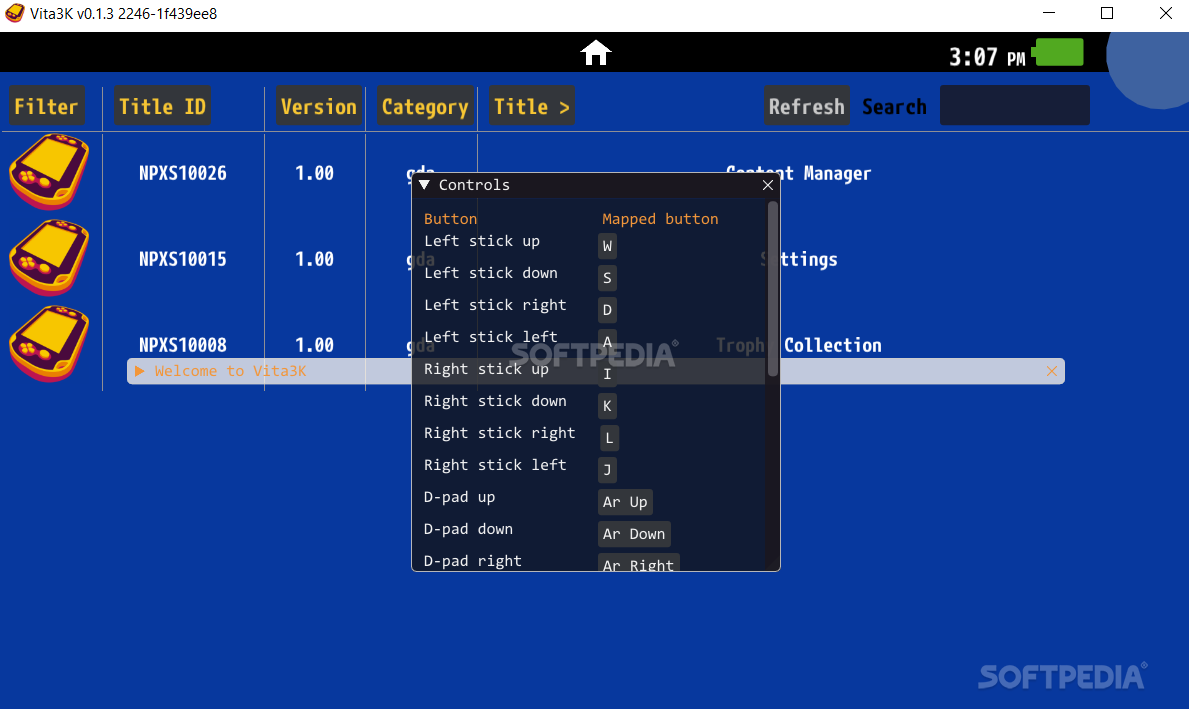Click the Left stick up label
Image resolution: width=1189 pixels, height=709 pixels.
pos(482,241)
